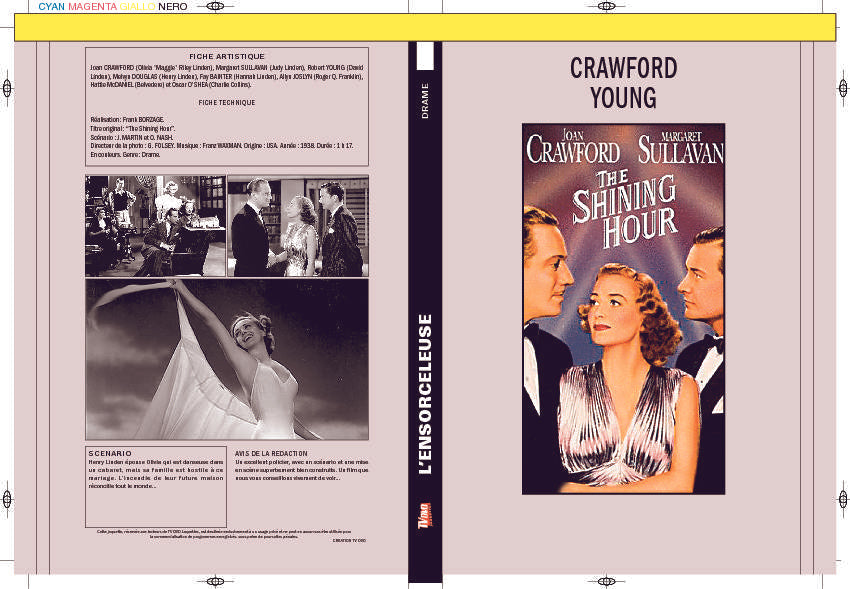
Task: Click the bottom-right registration crosshair mark
Action: pos(636,581)
